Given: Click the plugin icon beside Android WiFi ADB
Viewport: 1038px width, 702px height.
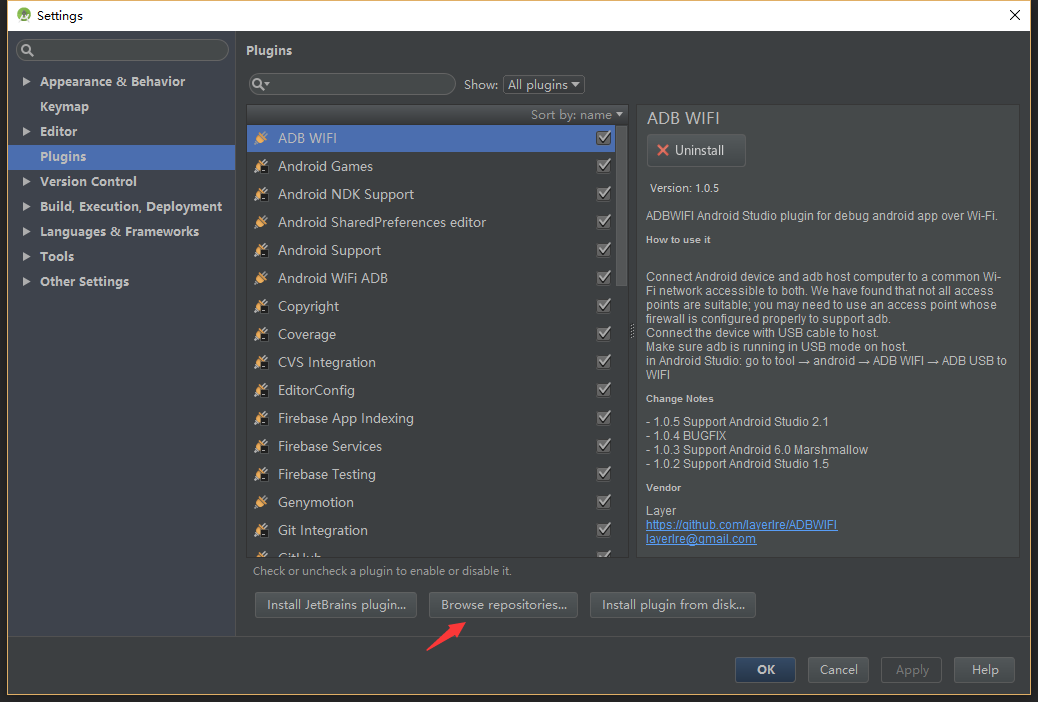Looking at the screenshot, I should pos(261,278).
